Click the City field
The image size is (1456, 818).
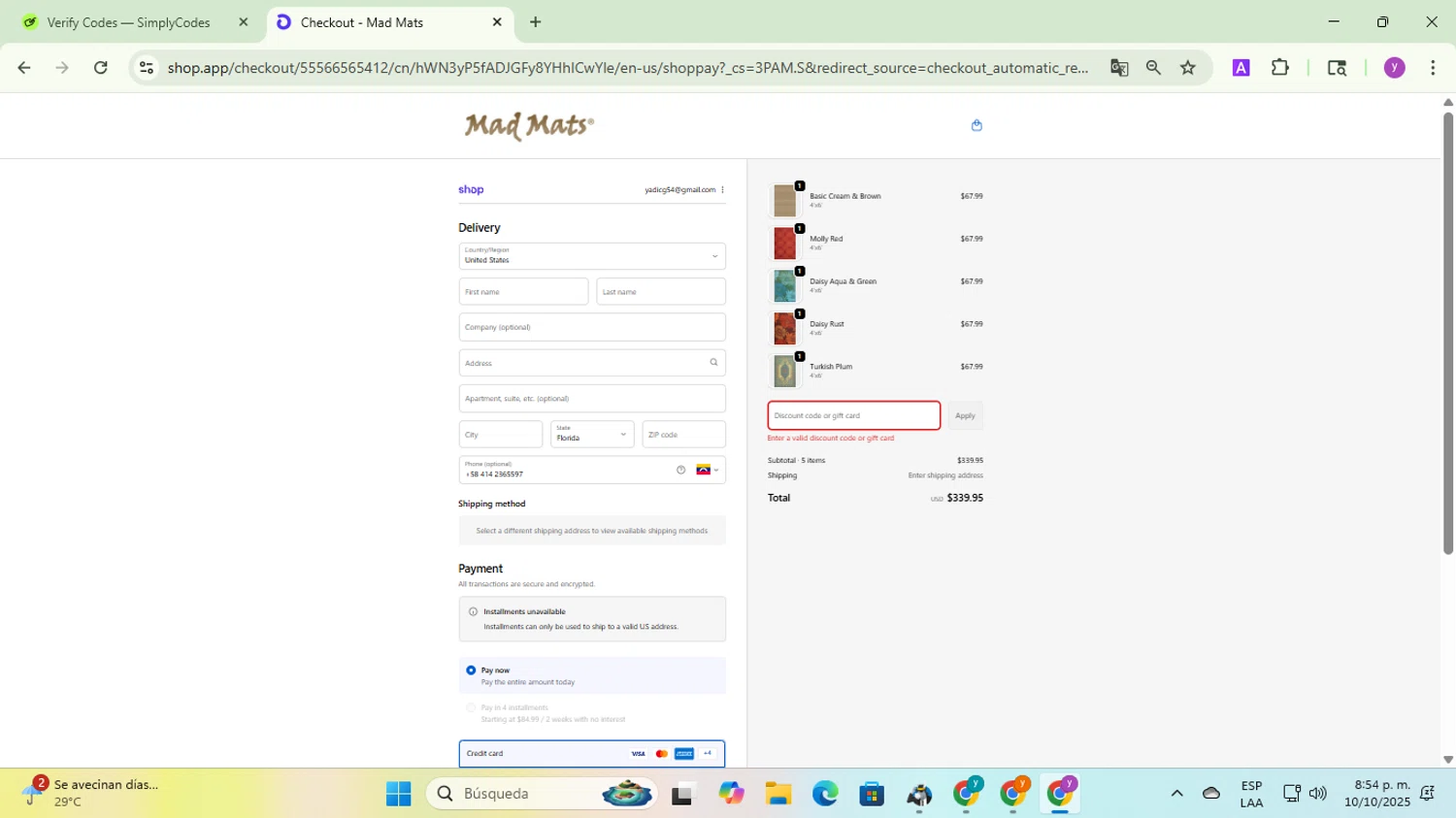click(x=501, y=434)
